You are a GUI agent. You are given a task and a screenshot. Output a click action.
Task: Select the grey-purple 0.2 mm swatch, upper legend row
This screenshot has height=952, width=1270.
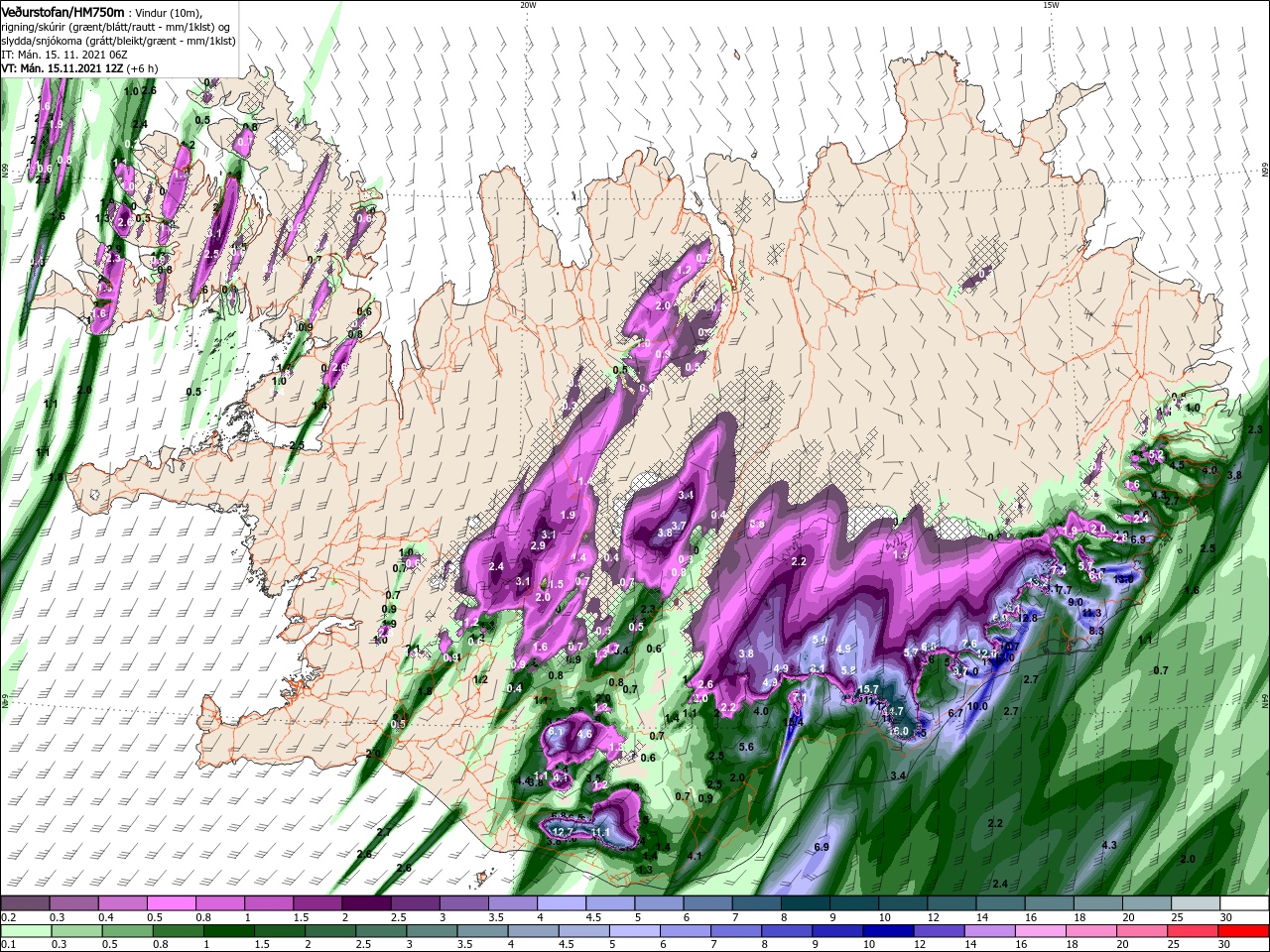pos(24,903)
